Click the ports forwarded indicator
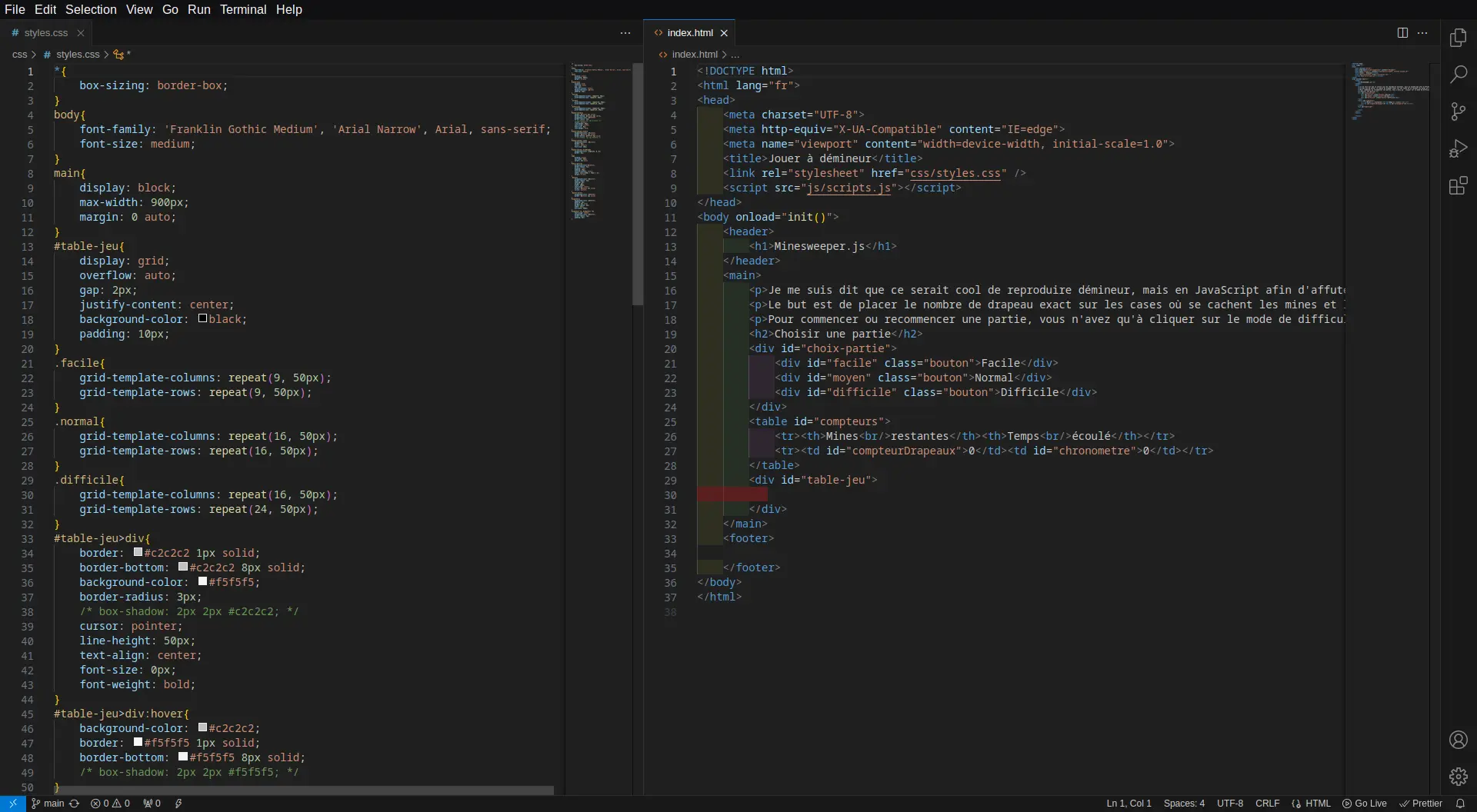This screenshot has height=812, width=1477. (x=152, y=804)
